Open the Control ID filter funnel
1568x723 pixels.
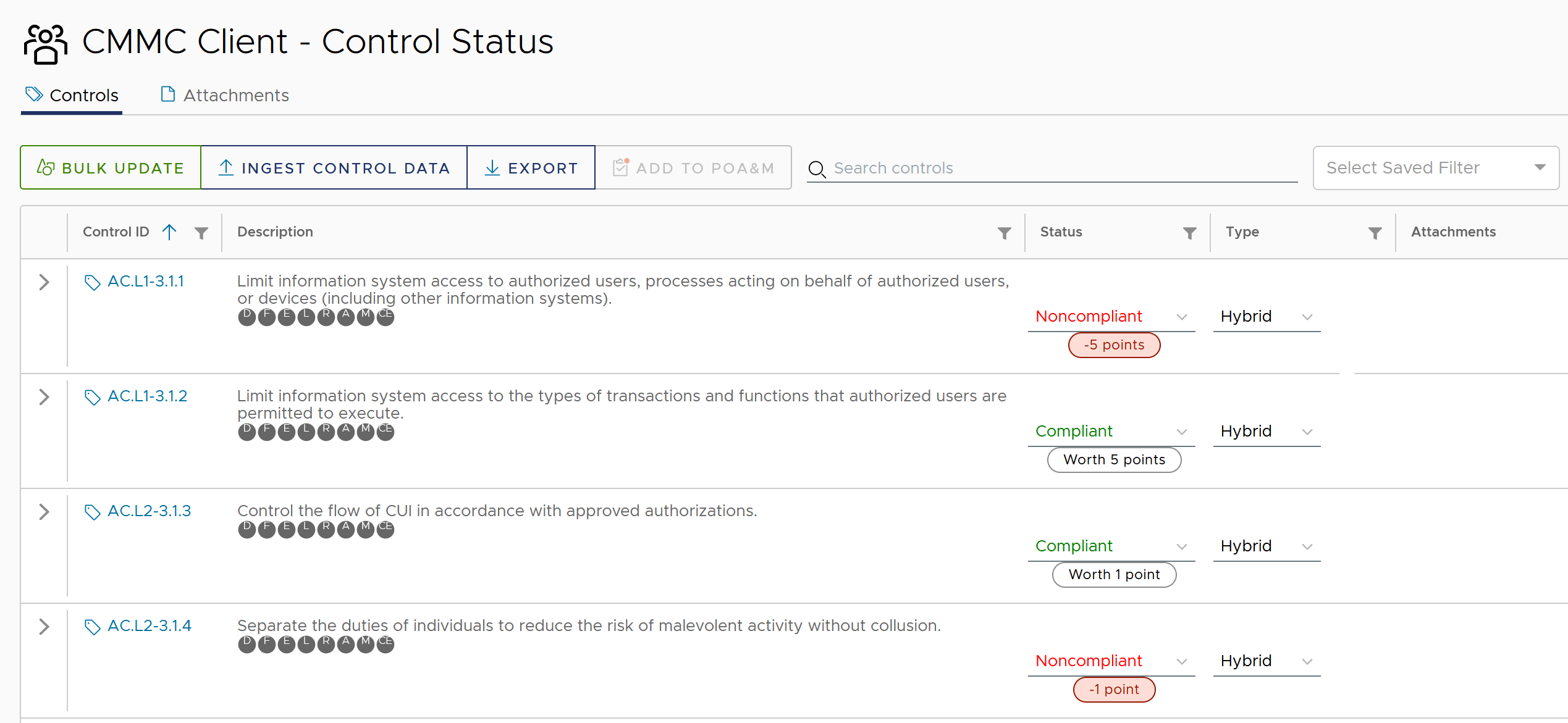point(202,233)
